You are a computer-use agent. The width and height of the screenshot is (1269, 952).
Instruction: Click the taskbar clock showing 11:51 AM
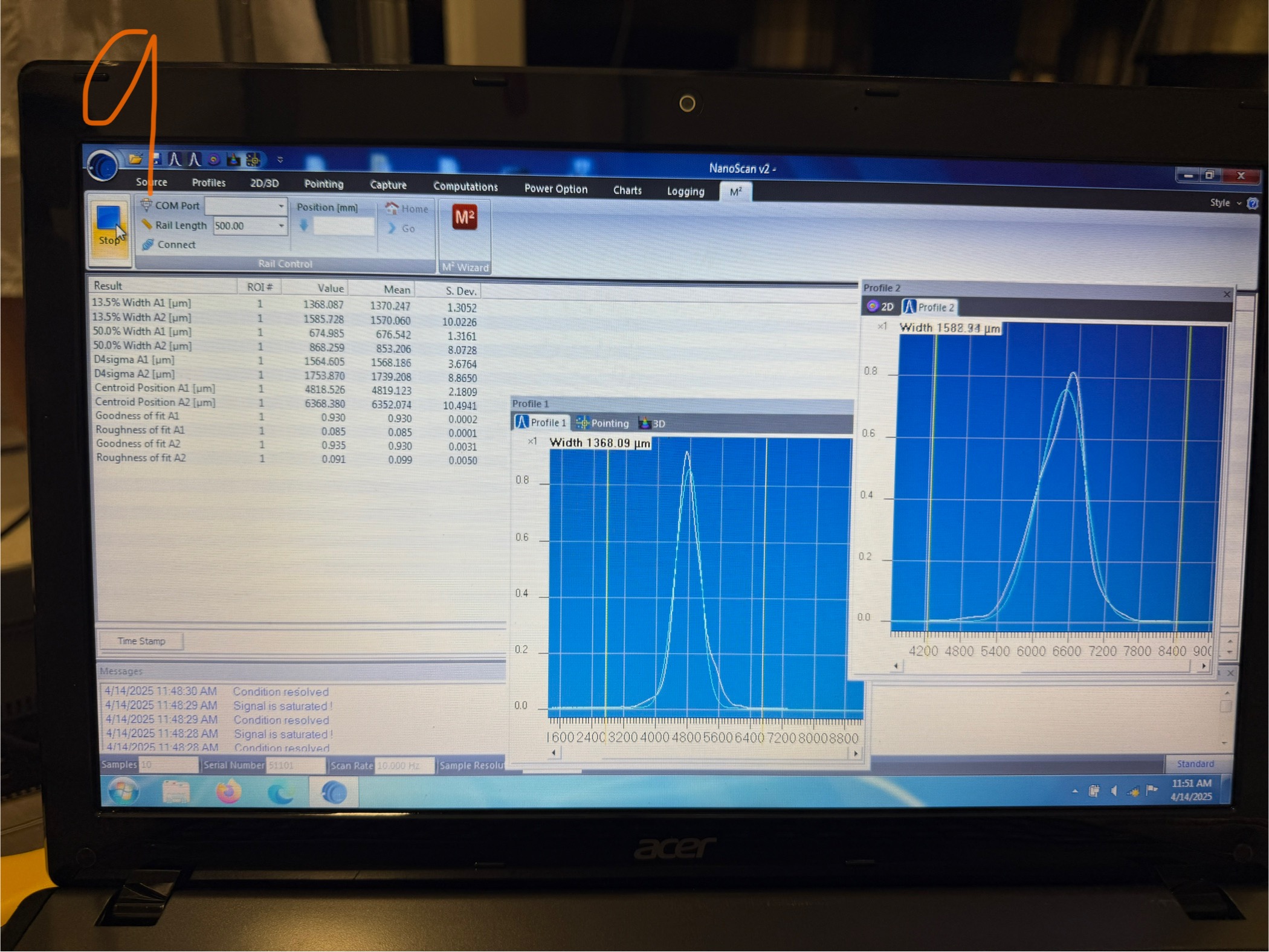(1191, 790)
